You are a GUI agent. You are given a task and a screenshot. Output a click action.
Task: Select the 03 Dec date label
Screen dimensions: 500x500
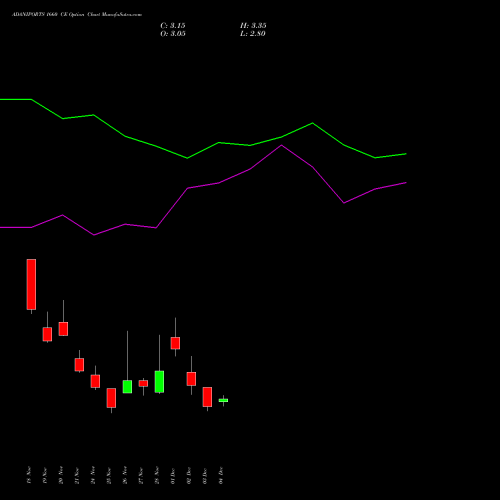click(x=205, y=475)
